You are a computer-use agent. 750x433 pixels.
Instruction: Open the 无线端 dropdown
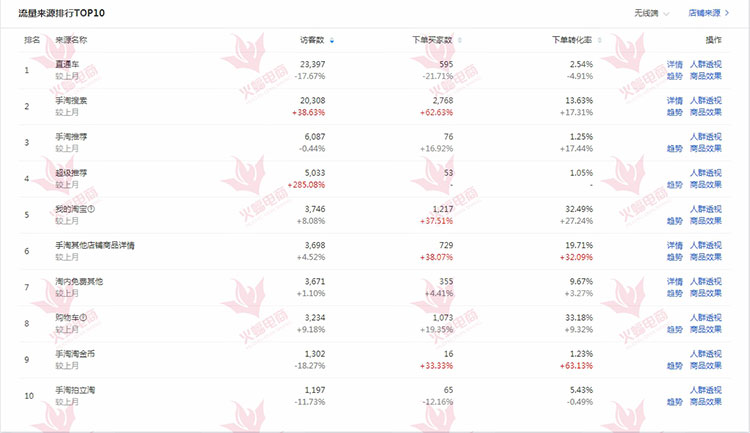point(651,13)
